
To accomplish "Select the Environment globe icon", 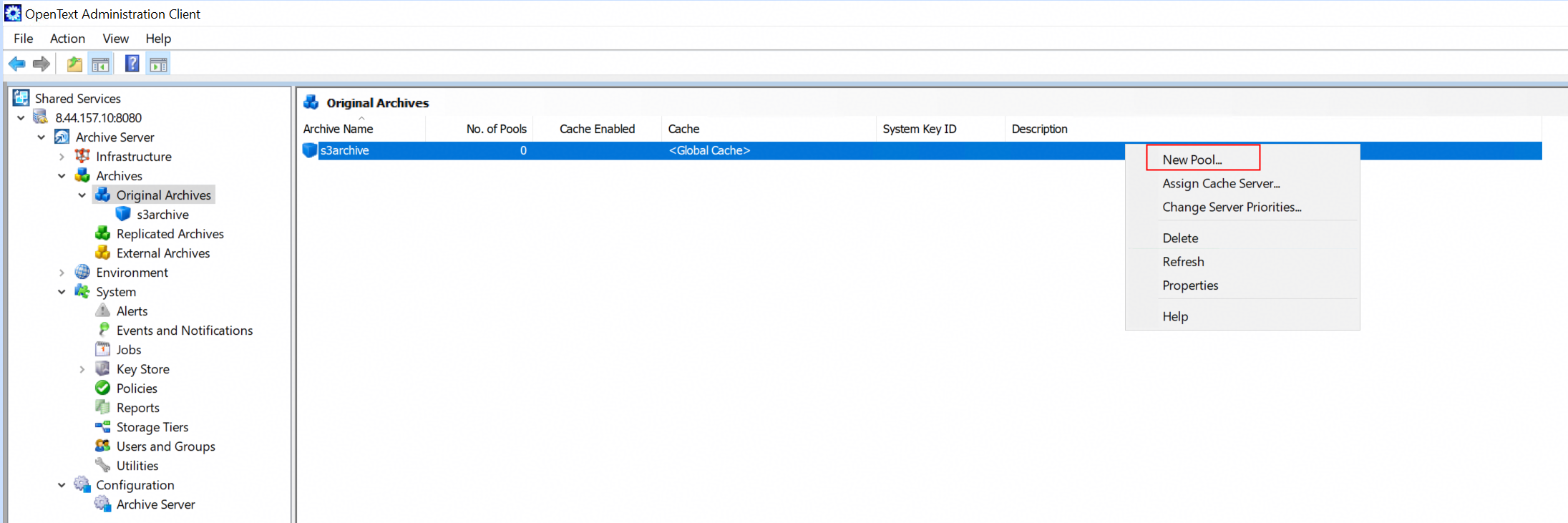I will coord(82,272).
